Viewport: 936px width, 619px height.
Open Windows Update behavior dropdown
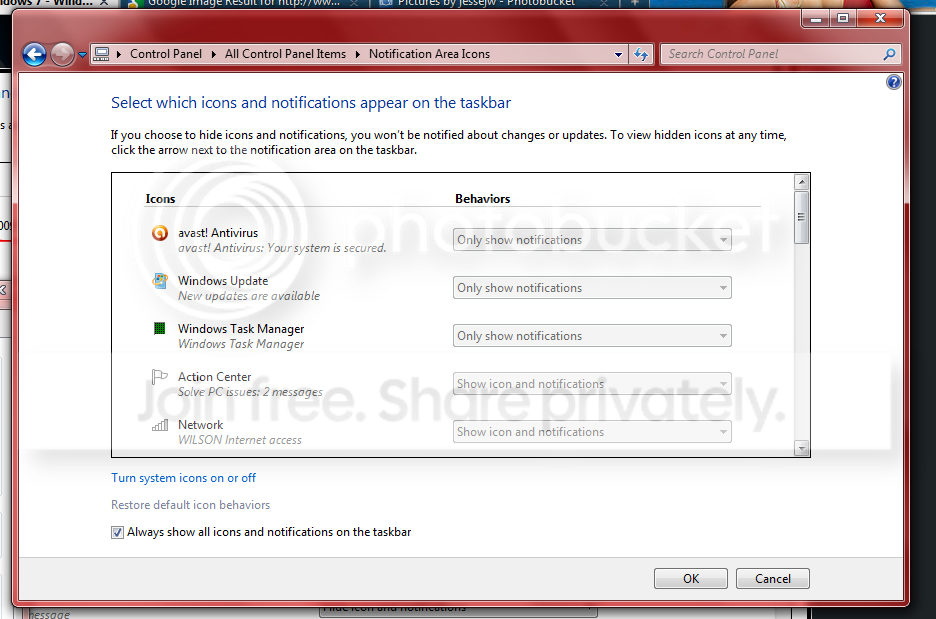tap(592, 288)
